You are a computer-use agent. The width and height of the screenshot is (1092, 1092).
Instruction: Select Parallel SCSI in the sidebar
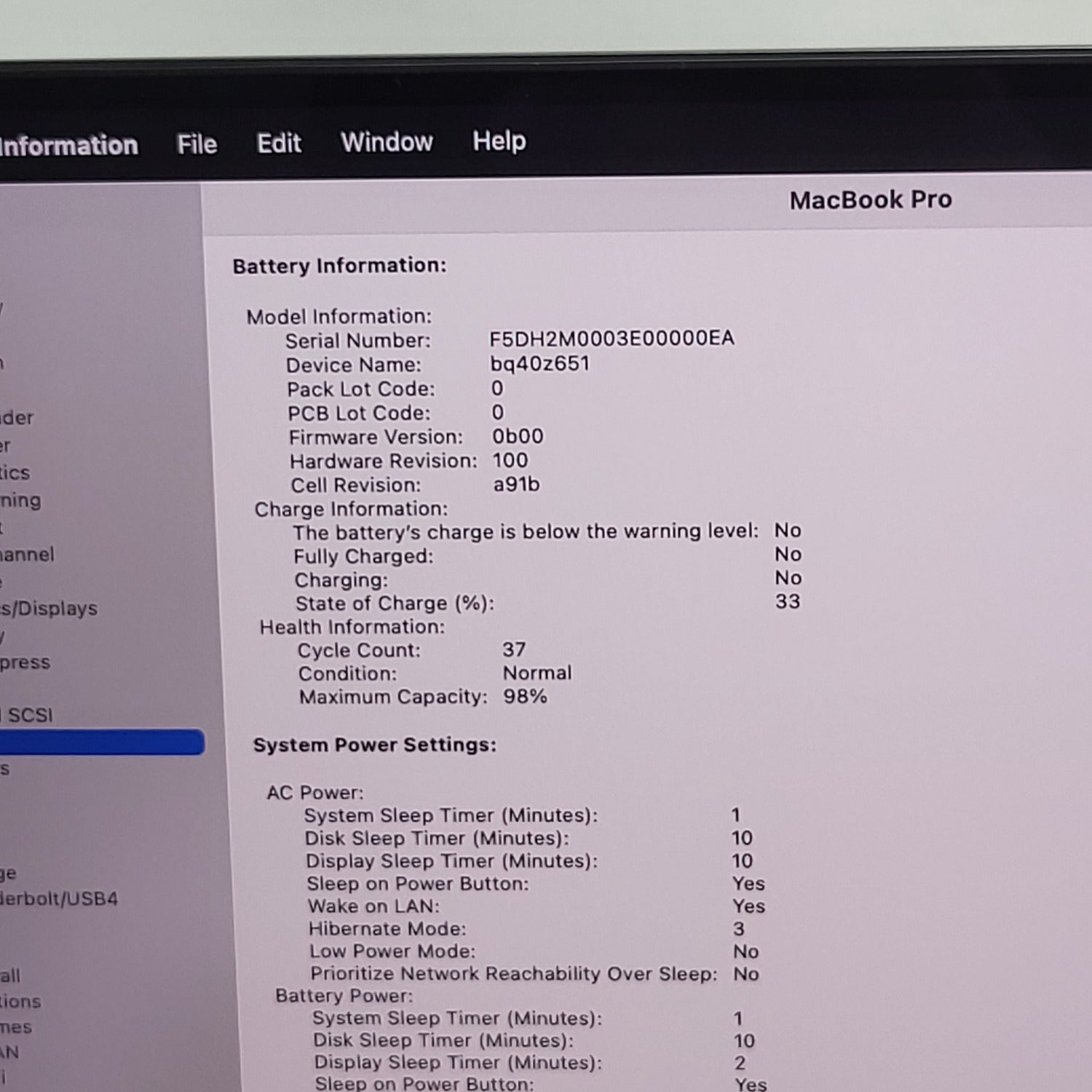pos(28,716)
